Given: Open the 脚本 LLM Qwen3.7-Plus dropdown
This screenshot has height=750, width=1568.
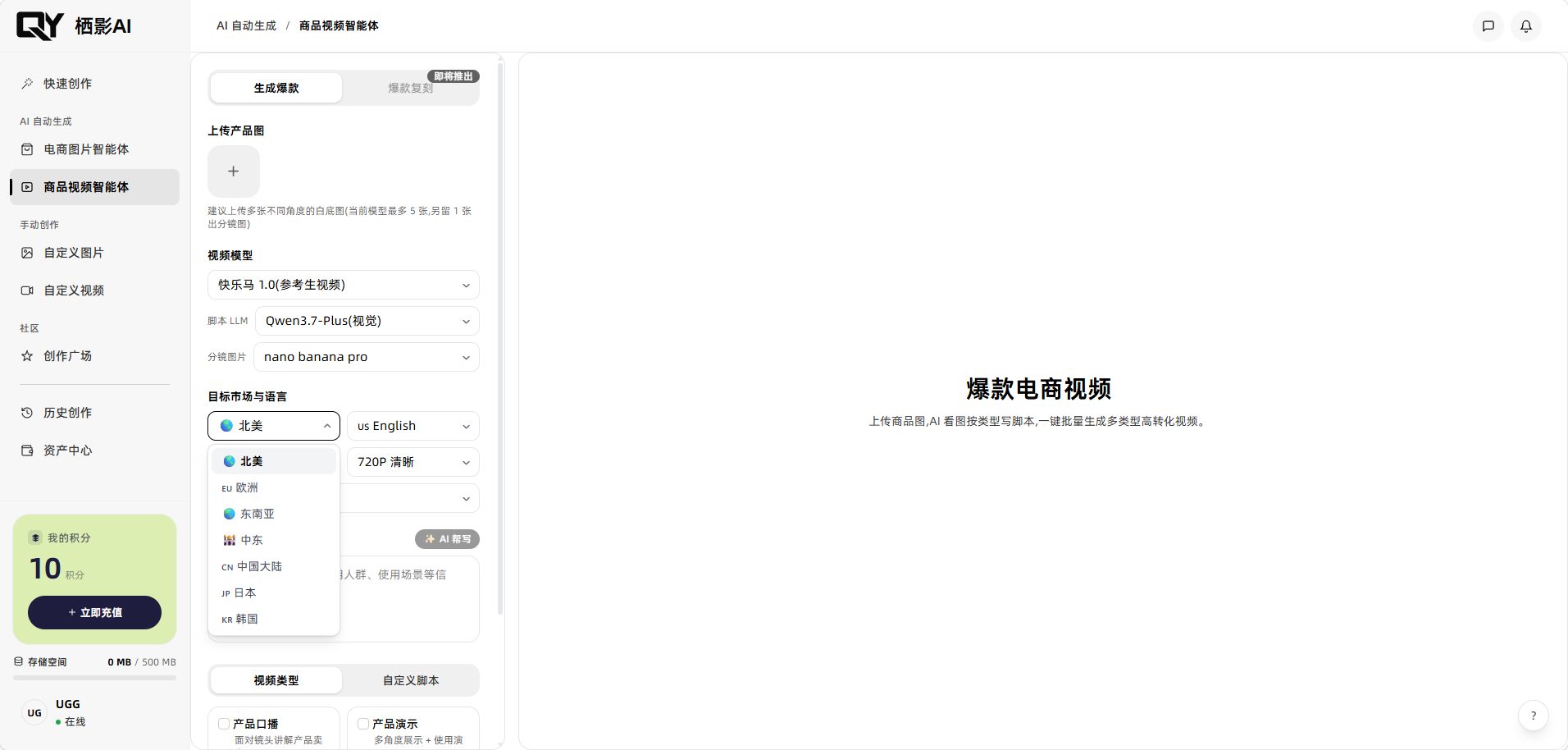Looking at the screenshot, I should click(367, 321).
